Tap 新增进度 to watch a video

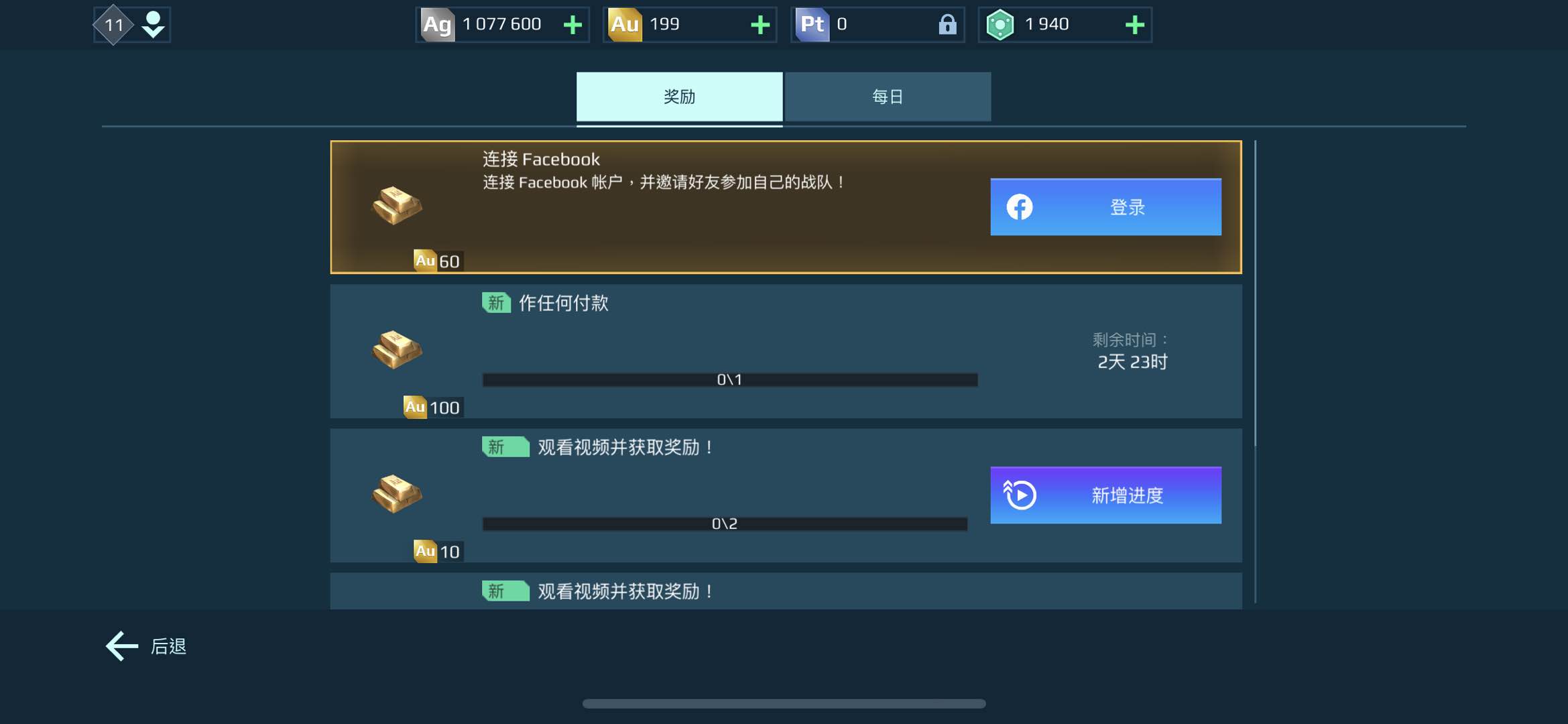click(x=1105, y=495)
